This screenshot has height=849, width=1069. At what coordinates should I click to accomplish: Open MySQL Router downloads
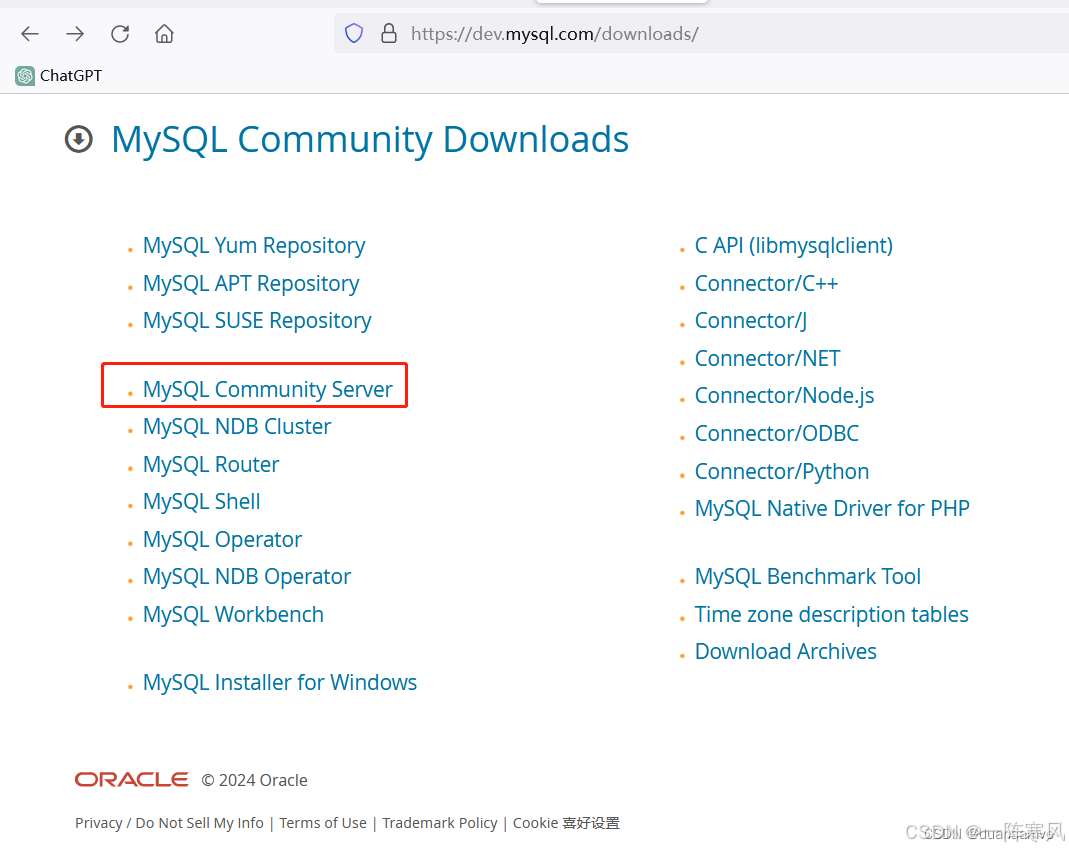pyautogui.click(x=211, y=464)
